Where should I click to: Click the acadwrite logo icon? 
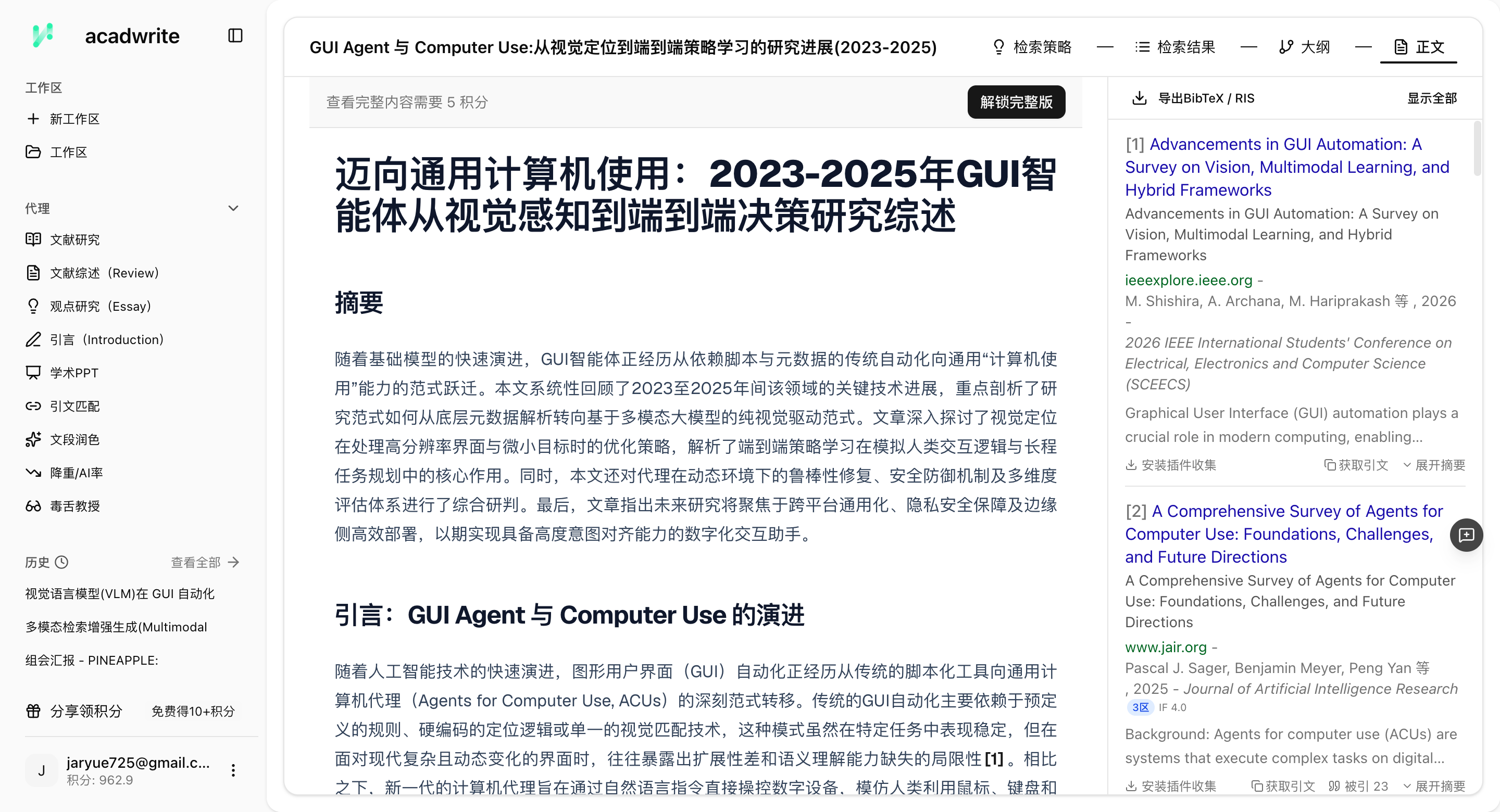(43, 35)
